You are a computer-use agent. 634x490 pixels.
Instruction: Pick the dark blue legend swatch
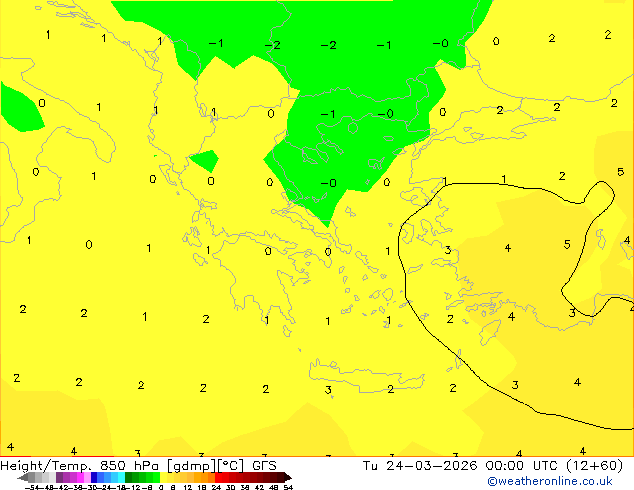coord(94,477)
